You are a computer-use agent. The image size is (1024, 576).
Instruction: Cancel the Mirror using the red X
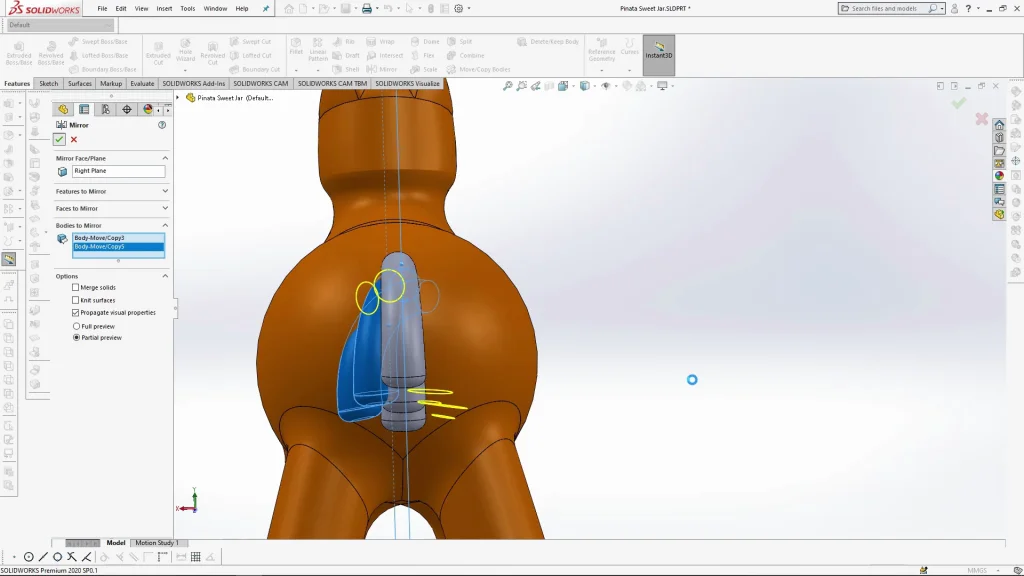74,140
